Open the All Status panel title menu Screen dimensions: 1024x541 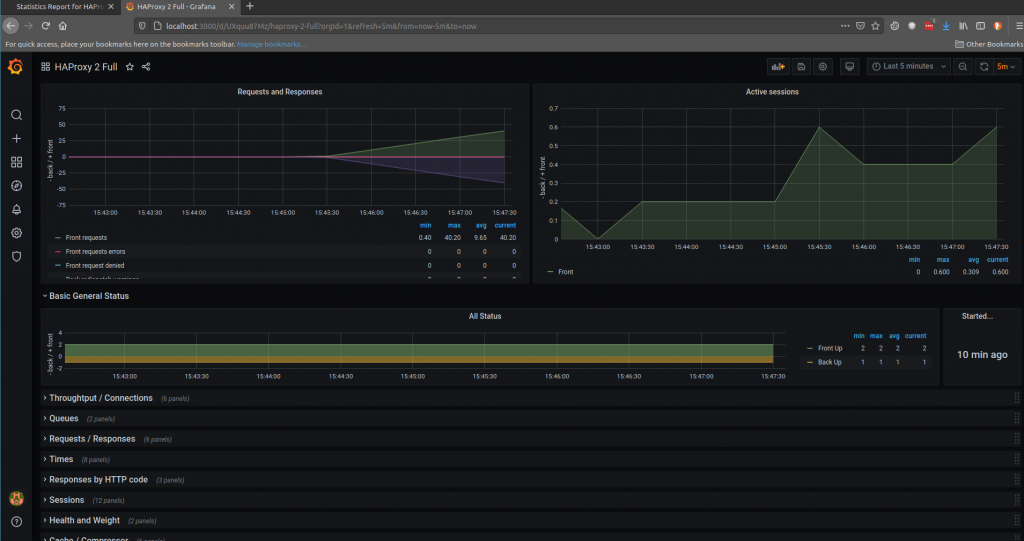coord(485,316)
